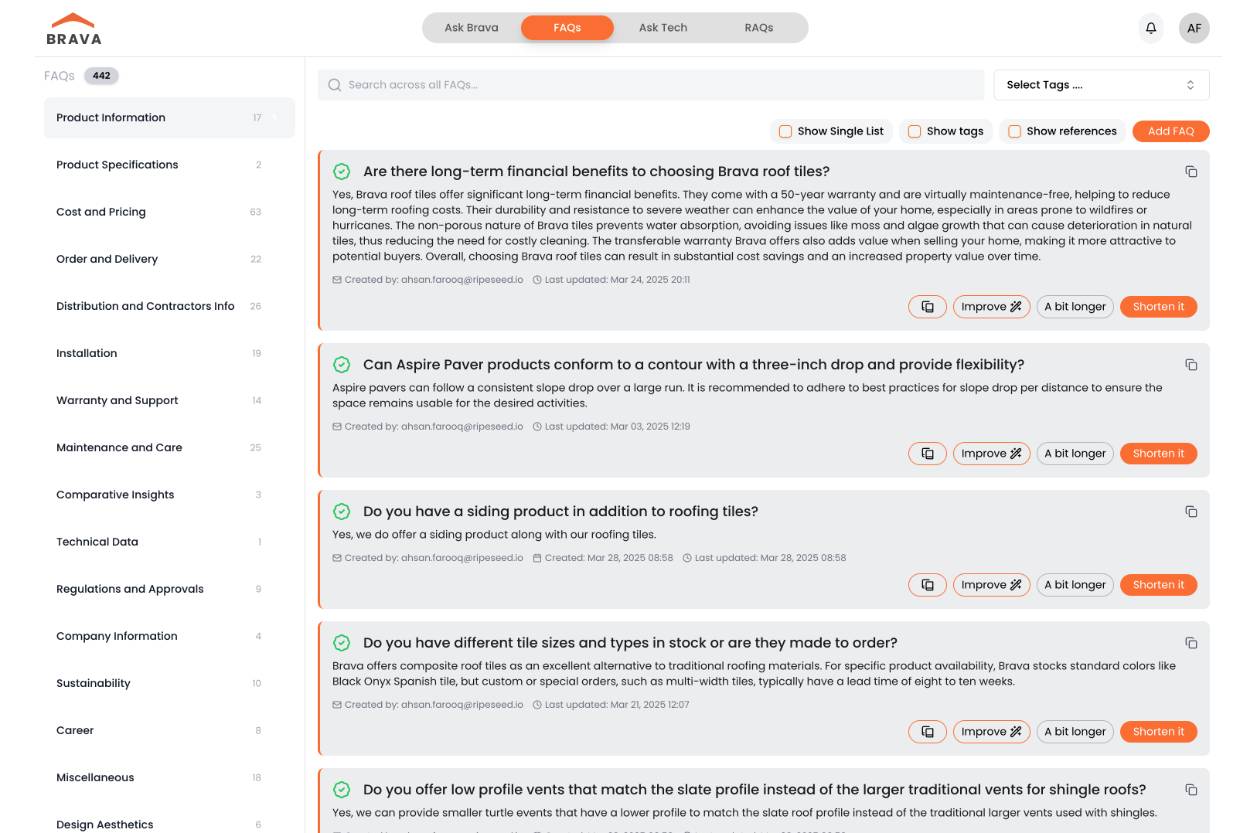1257x833 pixels.
Task: Click A bit longer on siding product FAQ
Action: (x=1075, y=585)
